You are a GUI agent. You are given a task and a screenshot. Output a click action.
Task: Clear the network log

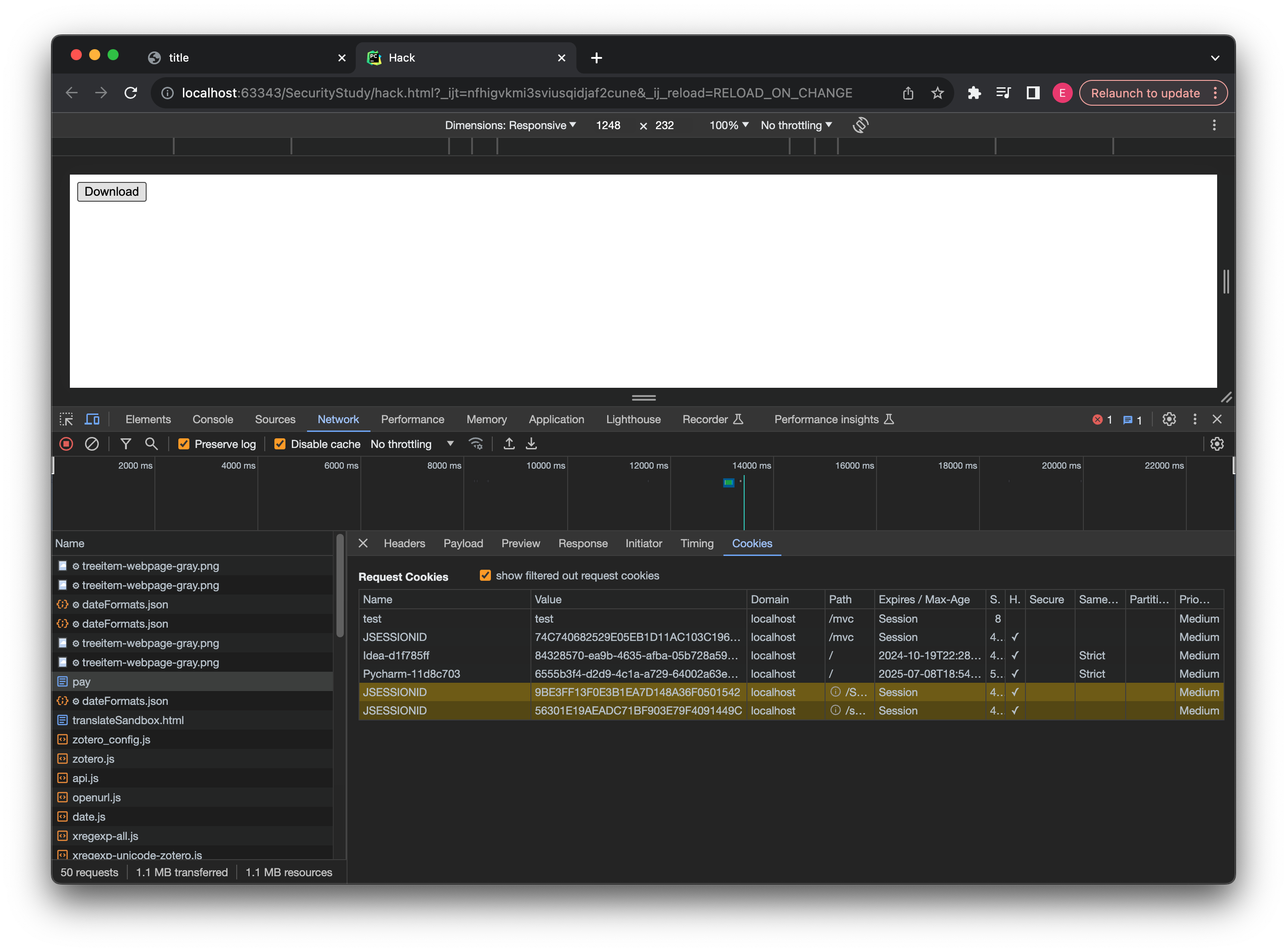(x=91, y=444)
